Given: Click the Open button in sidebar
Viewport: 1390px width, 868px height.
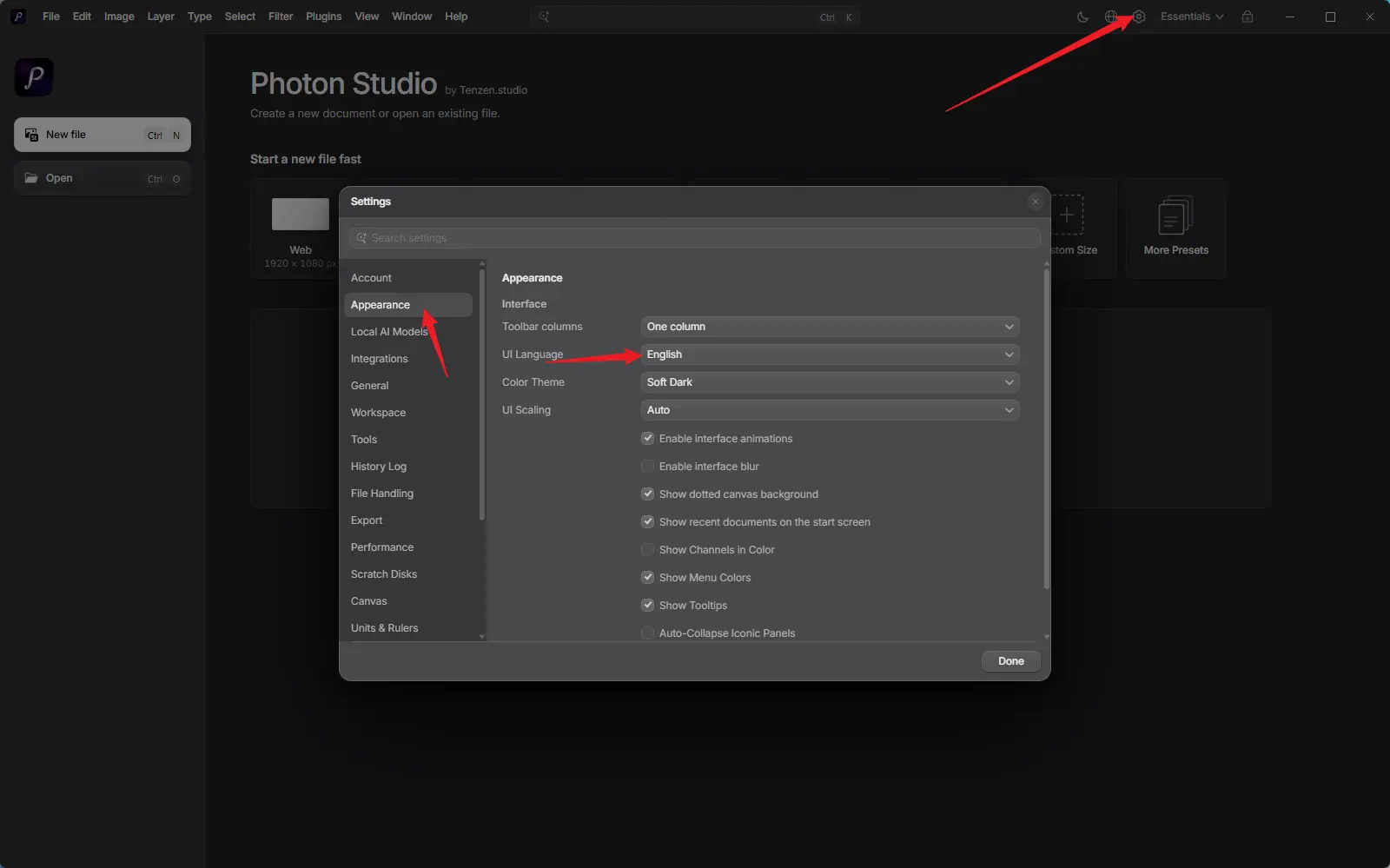Looking at the screenshot, I should (x=103, y=178).
